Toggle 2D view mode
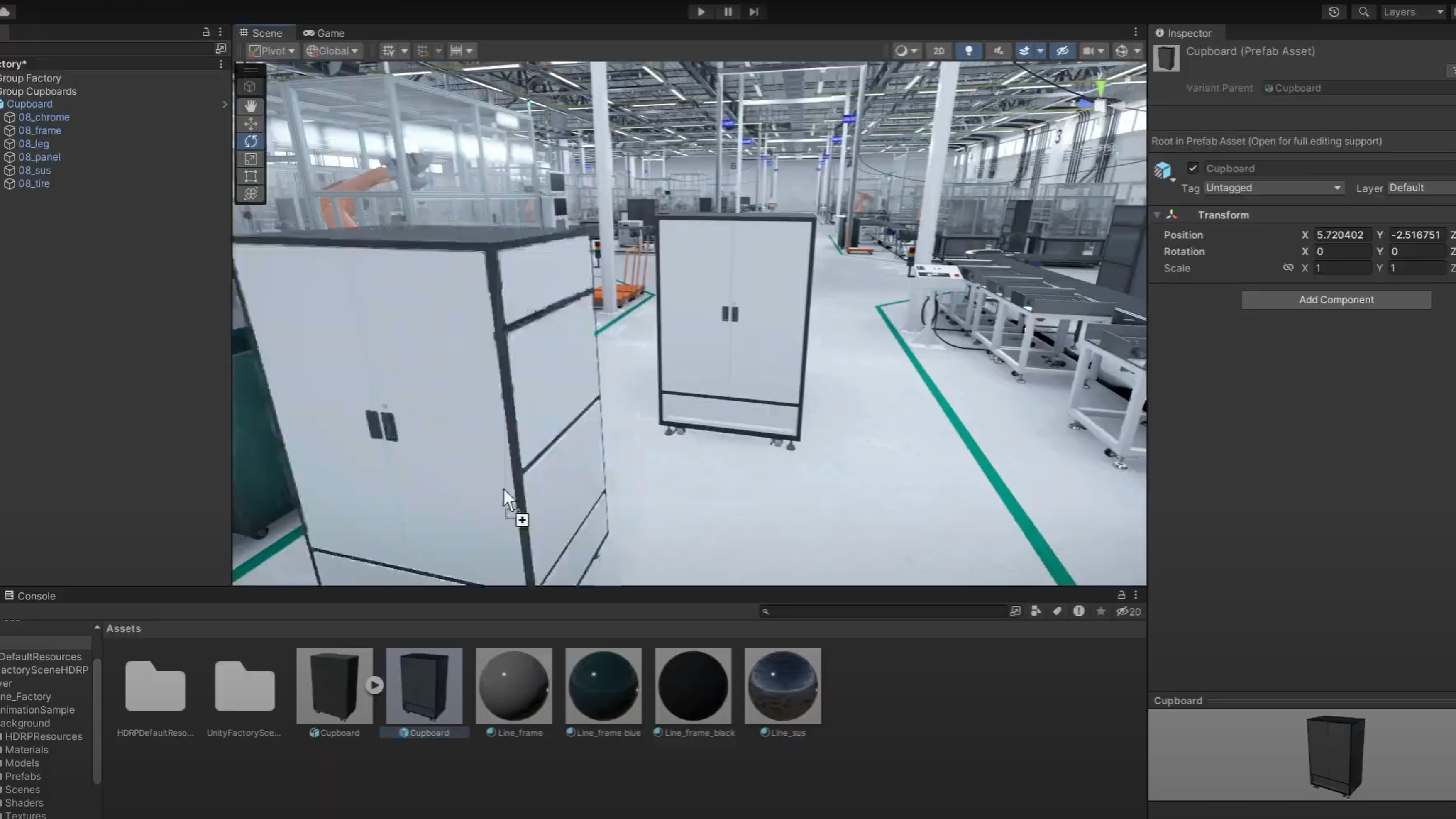The height and width of the screenshot is (819, 1456). [x=938, y=51]
